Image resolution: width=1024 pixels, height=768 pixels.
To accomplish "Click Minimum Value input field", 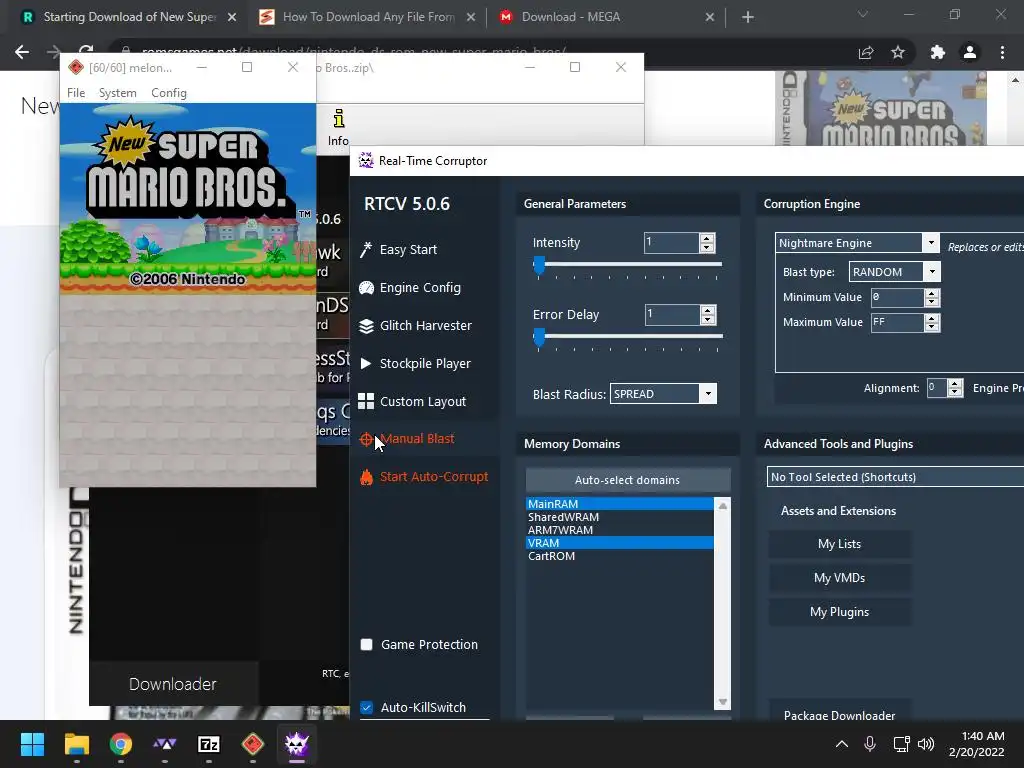I will click(898, 298).
